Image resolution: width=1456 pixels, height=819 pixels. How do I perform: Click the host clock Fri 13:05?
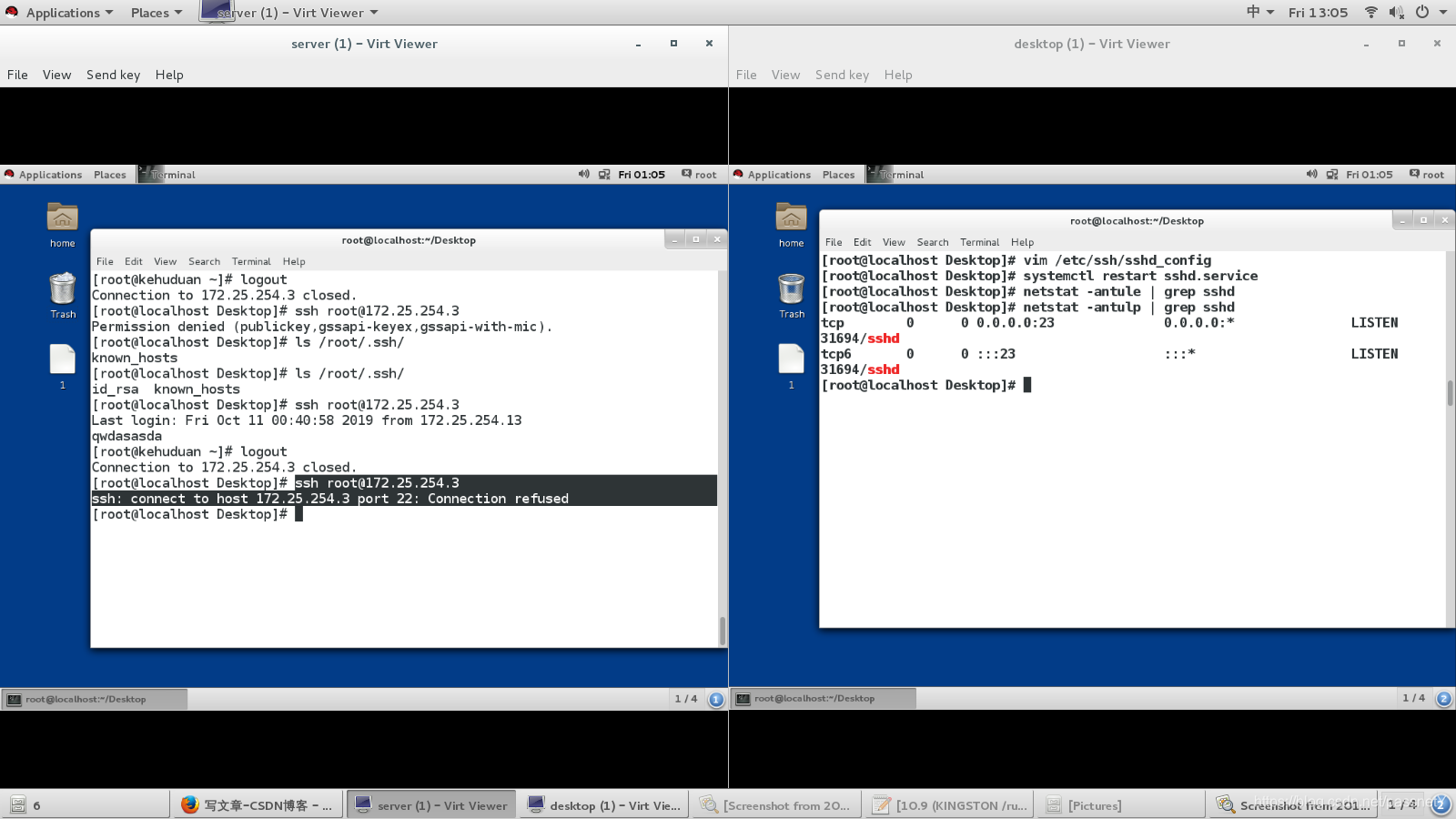click(1318, 13)
